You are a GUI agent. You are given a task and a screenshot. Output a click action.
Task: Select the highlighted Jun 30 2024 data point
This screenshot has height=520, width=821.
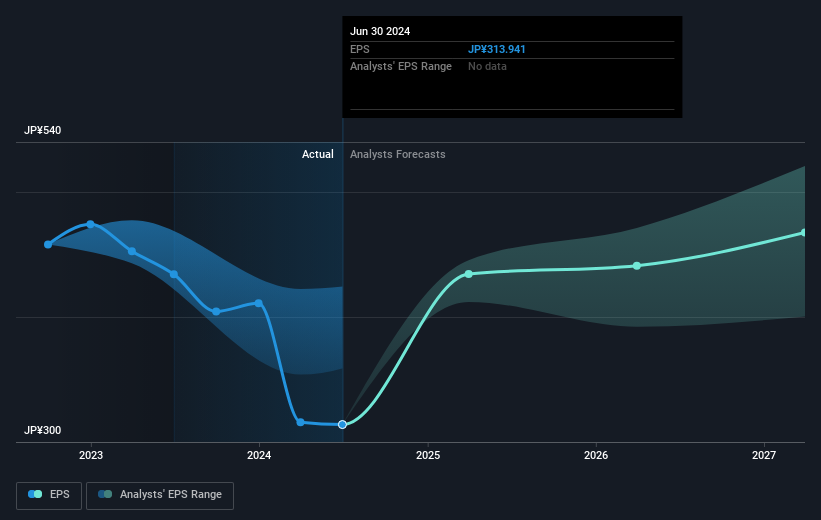[x=342, y=424]
